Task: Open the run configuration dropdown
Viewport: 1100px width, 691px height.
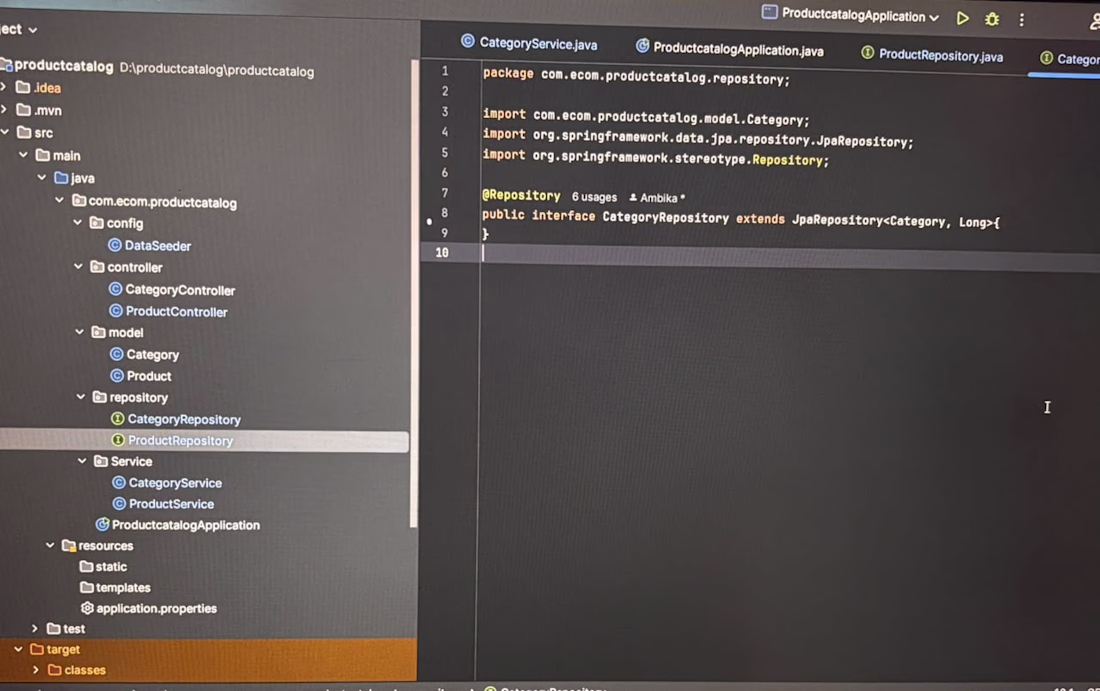Action: (850, 15)
